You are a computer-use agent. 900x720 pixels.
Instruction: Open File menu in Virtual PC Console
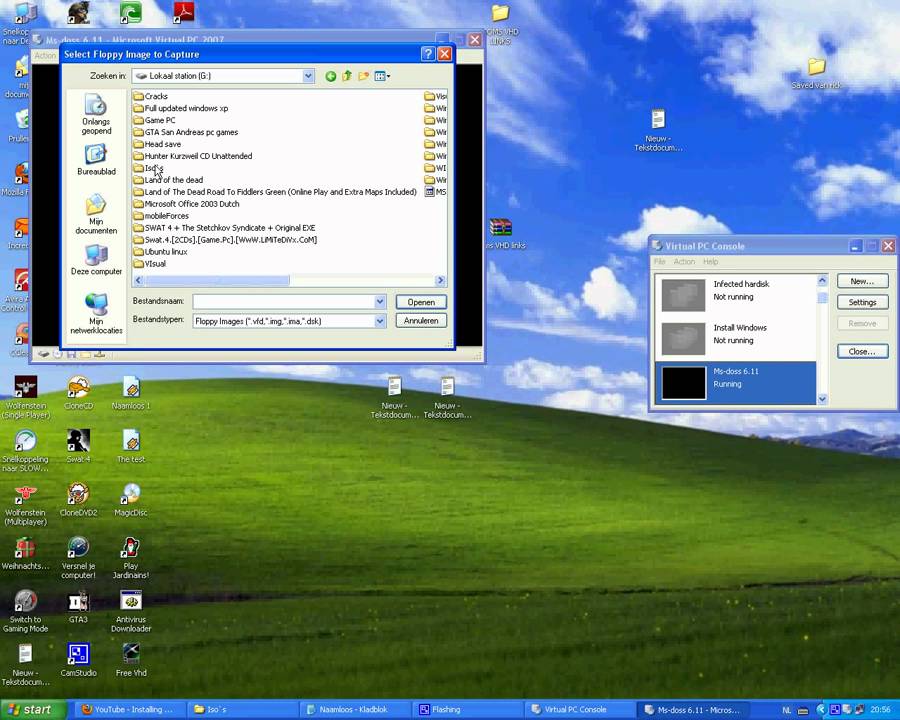point(660,262)
